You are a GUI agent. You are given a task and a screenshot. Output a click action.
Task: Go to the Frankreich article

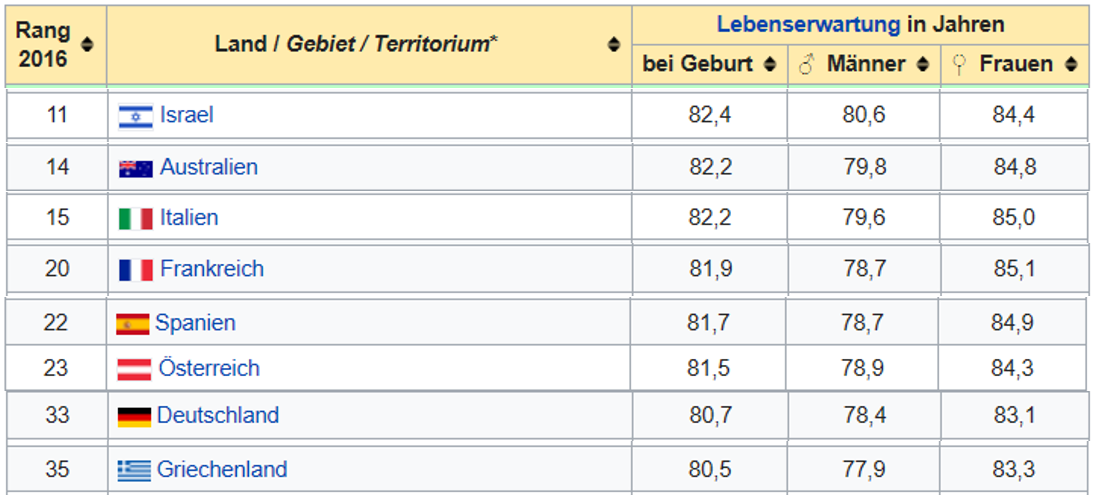[x=212, y=269]
